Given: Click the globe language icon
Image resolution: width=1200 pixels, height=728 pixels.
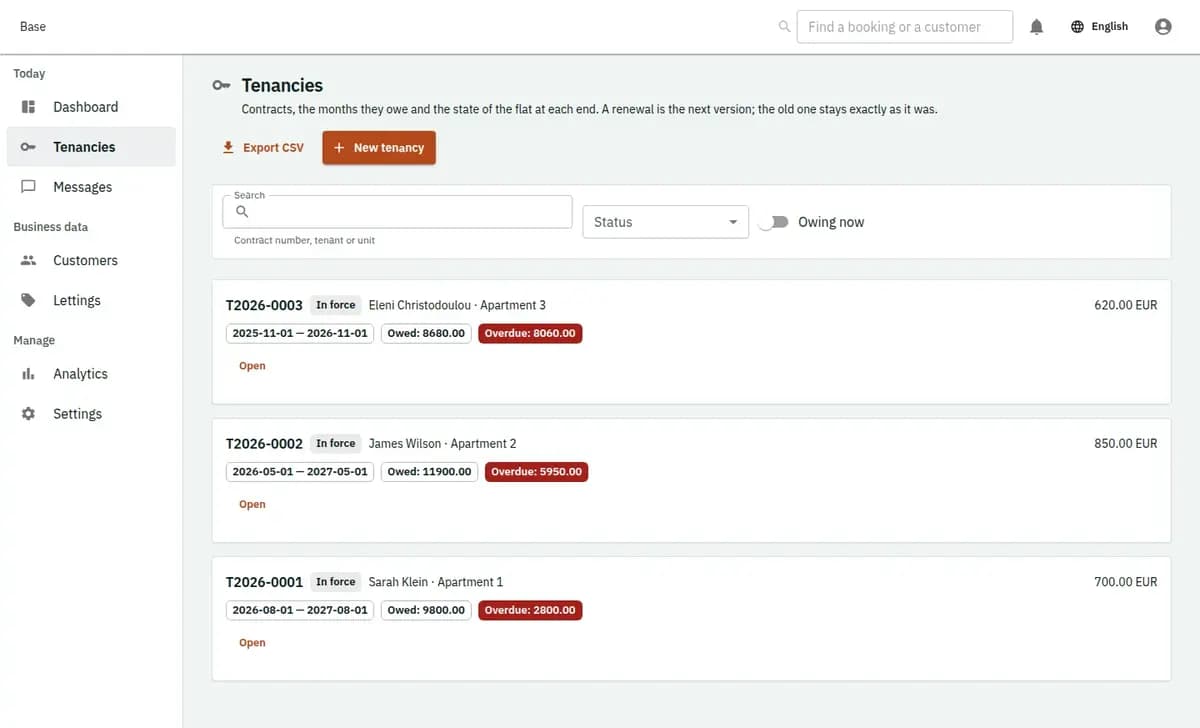Looking at the screenshot, I should point(1077,27).
